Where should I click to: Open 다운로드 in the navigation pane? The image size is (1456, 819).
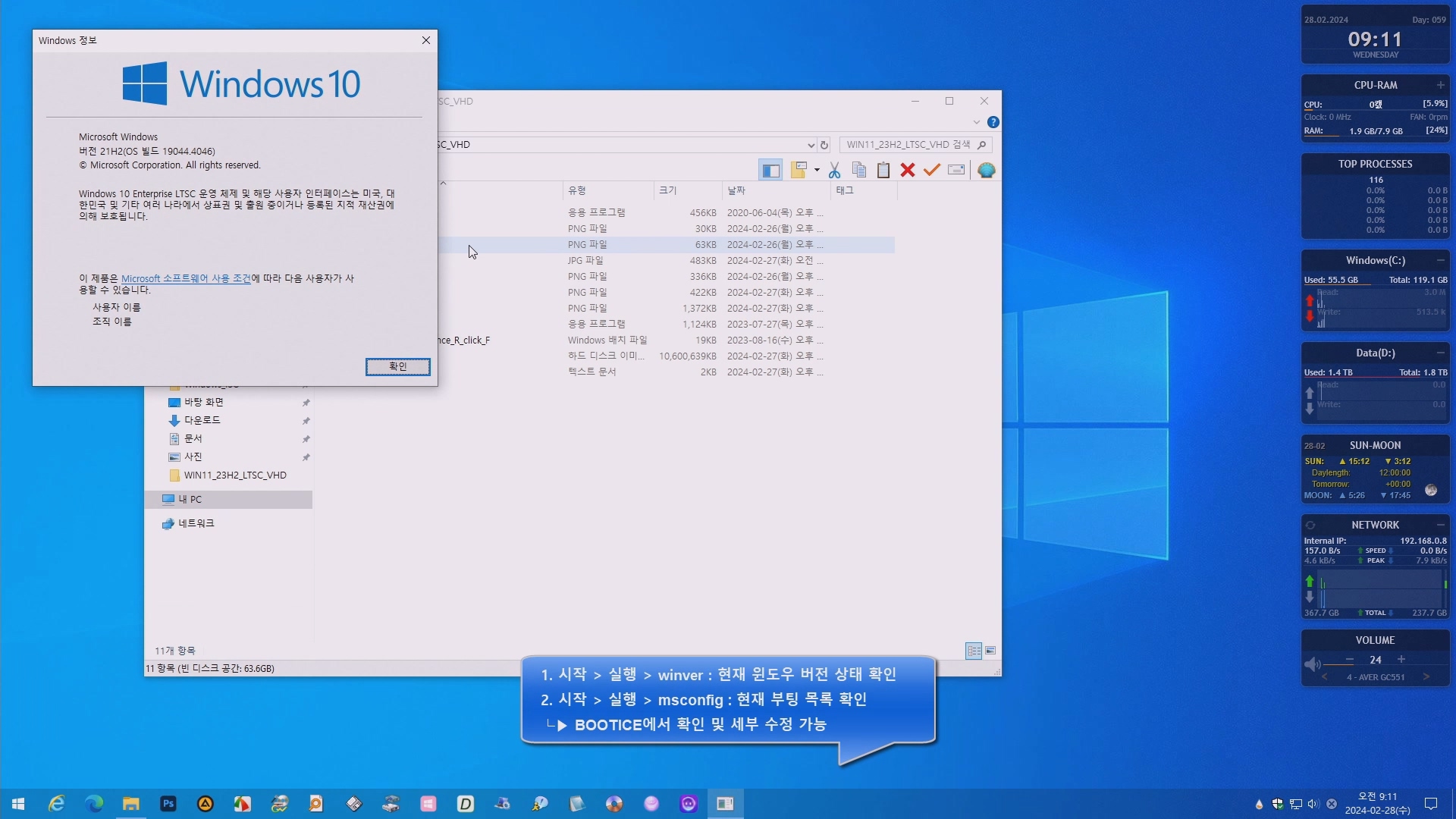coord(202,420)
